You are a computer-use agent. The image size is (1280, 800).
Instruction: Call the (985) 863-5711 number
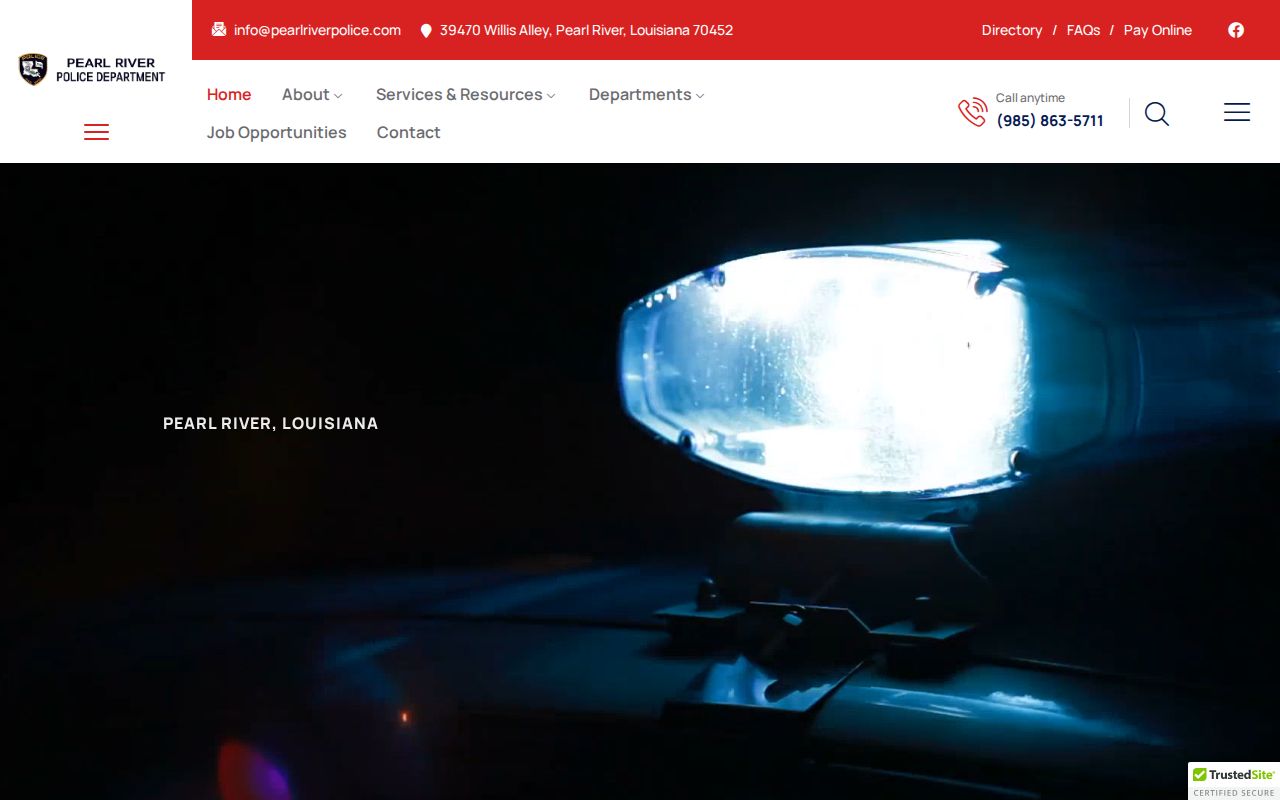pos(1050,121)
